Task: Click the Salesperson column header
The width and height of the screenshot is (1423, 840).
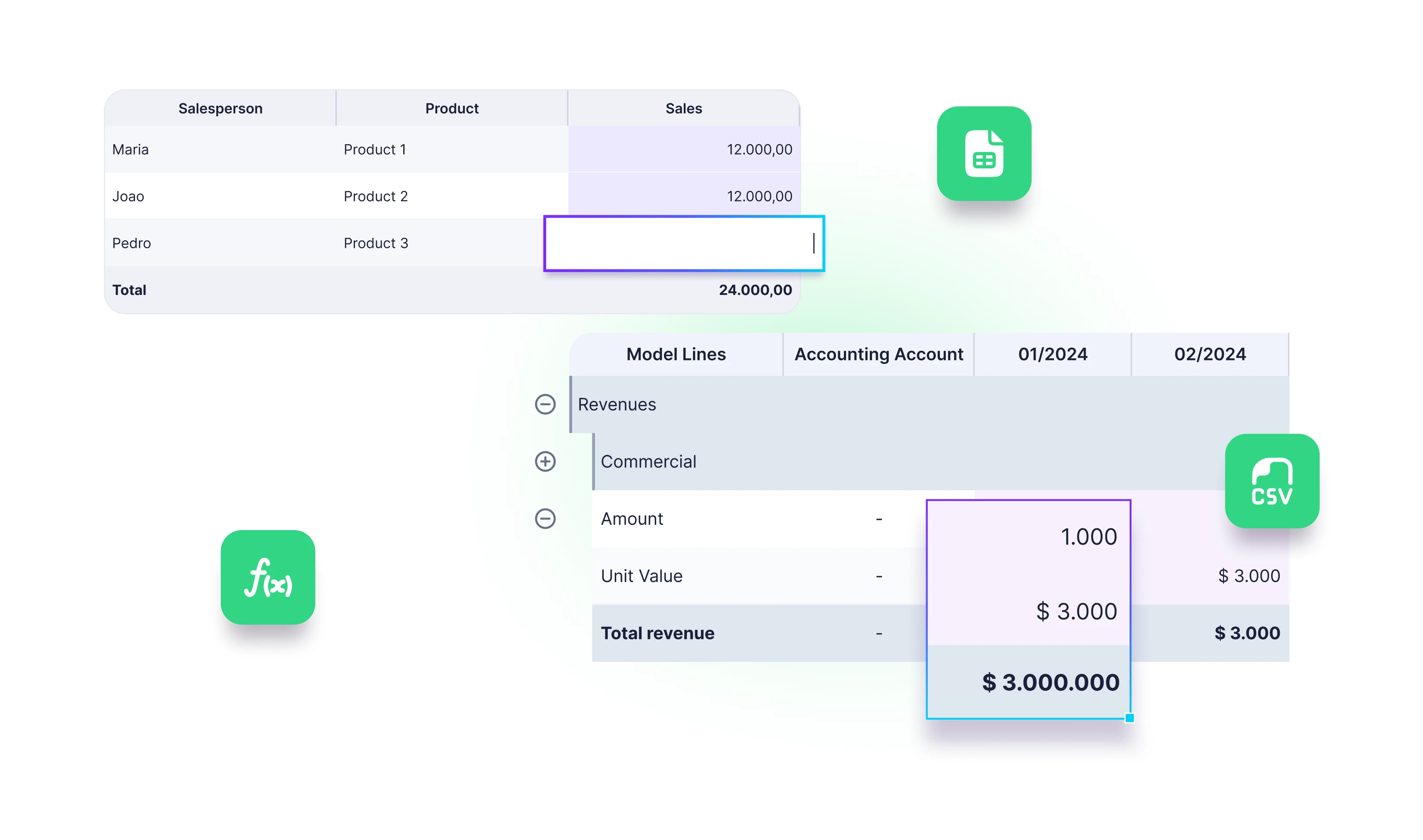Action: click(220, 108)
